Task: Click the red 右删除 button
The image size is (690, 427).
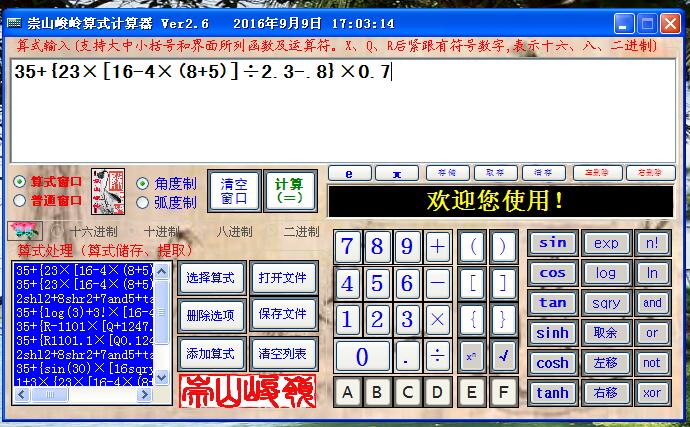Action: 650,173
